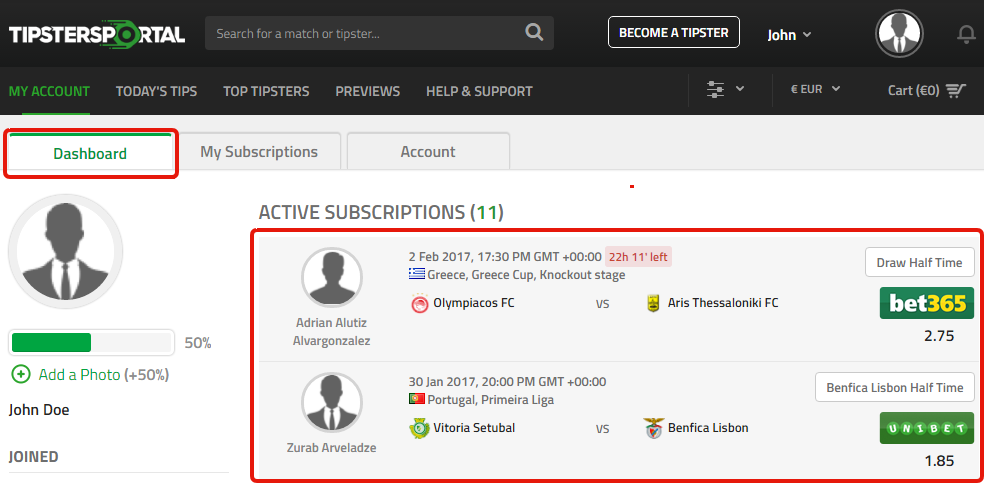Click the Add a Photo link
This screenshot has height=483, width=984.
coord(79,375)
